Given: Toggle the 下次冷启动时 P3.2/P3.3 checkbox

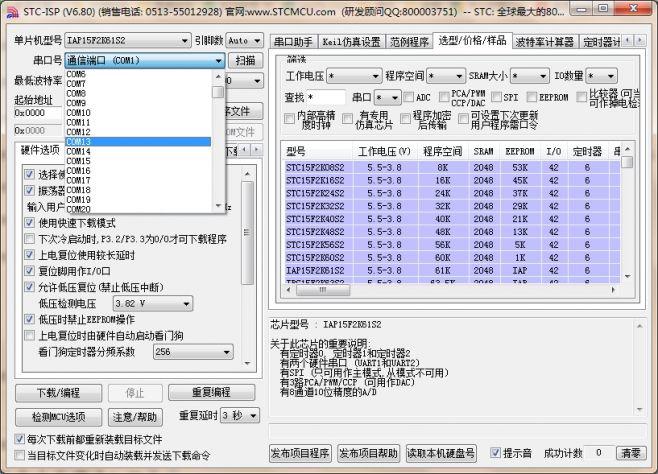Looking at the screenshot, I should (29, 239).
